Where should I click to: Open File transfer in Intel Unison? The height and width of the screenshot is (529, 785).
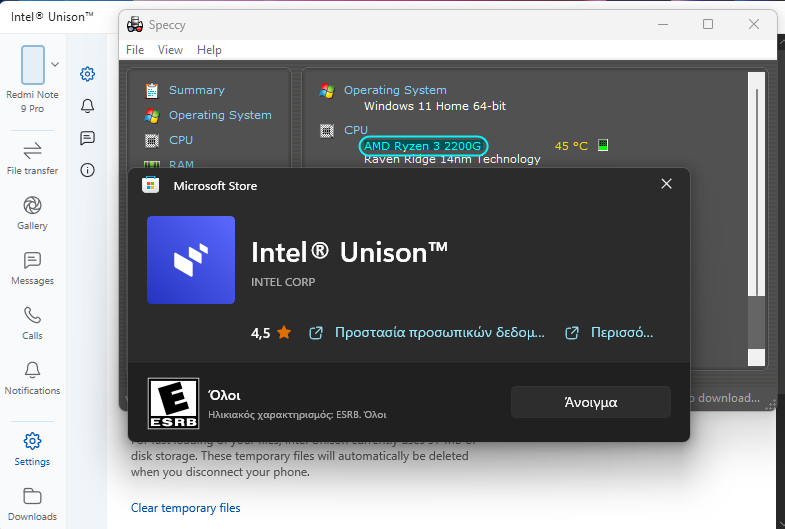point(33,159)
